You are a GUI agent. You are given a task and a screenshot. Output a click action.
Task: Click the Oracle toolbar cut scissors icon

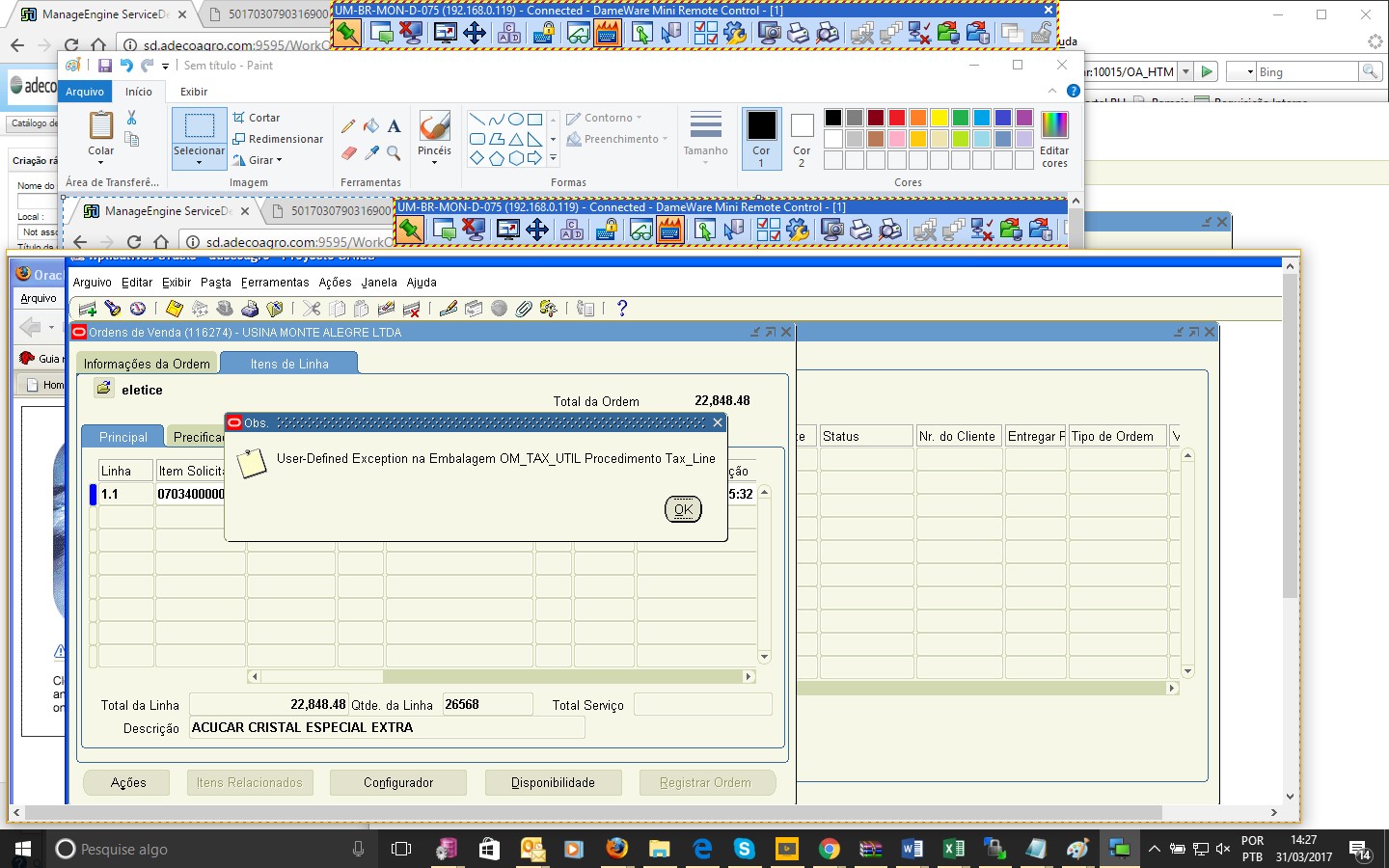coord(312,309)
